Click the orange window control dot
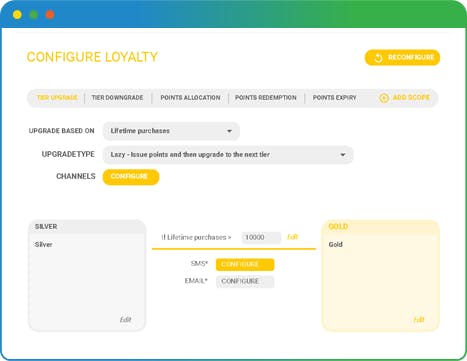467x361 pixels. tap(50, 15)
